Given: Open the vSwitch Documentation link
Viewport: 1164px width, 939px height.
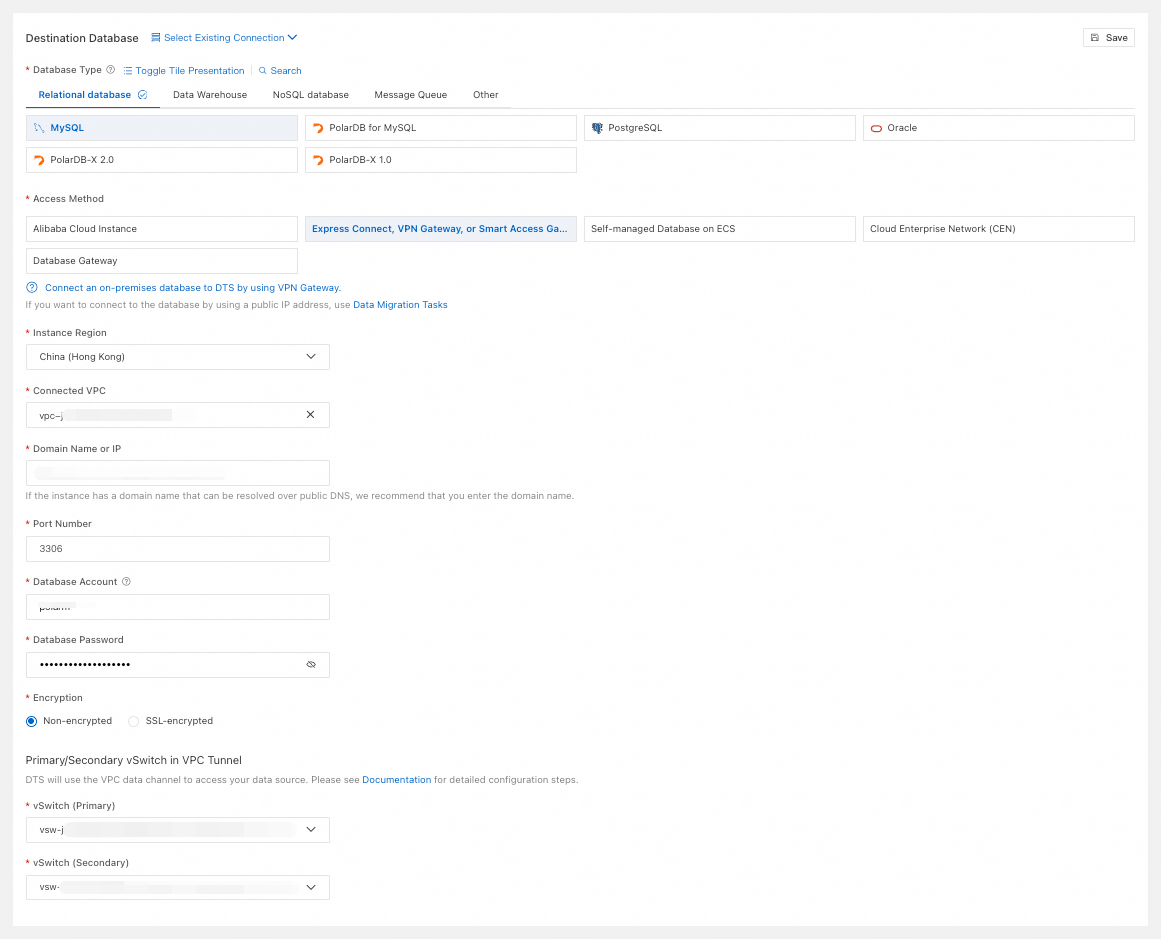Looking at the screenshot, I should pyautogui.click(x=397, y=780).
